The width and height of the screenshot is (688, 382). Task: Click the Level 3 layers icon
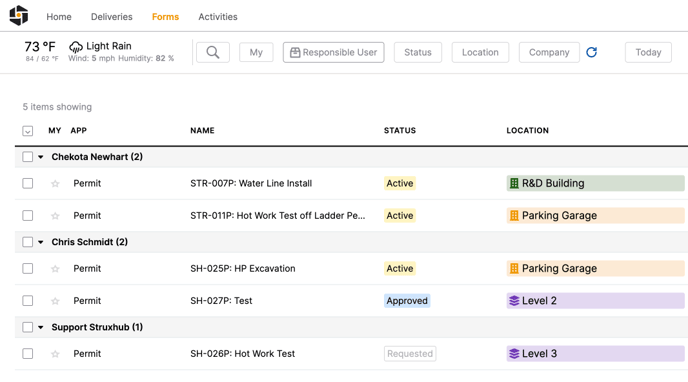pos(514,353)
